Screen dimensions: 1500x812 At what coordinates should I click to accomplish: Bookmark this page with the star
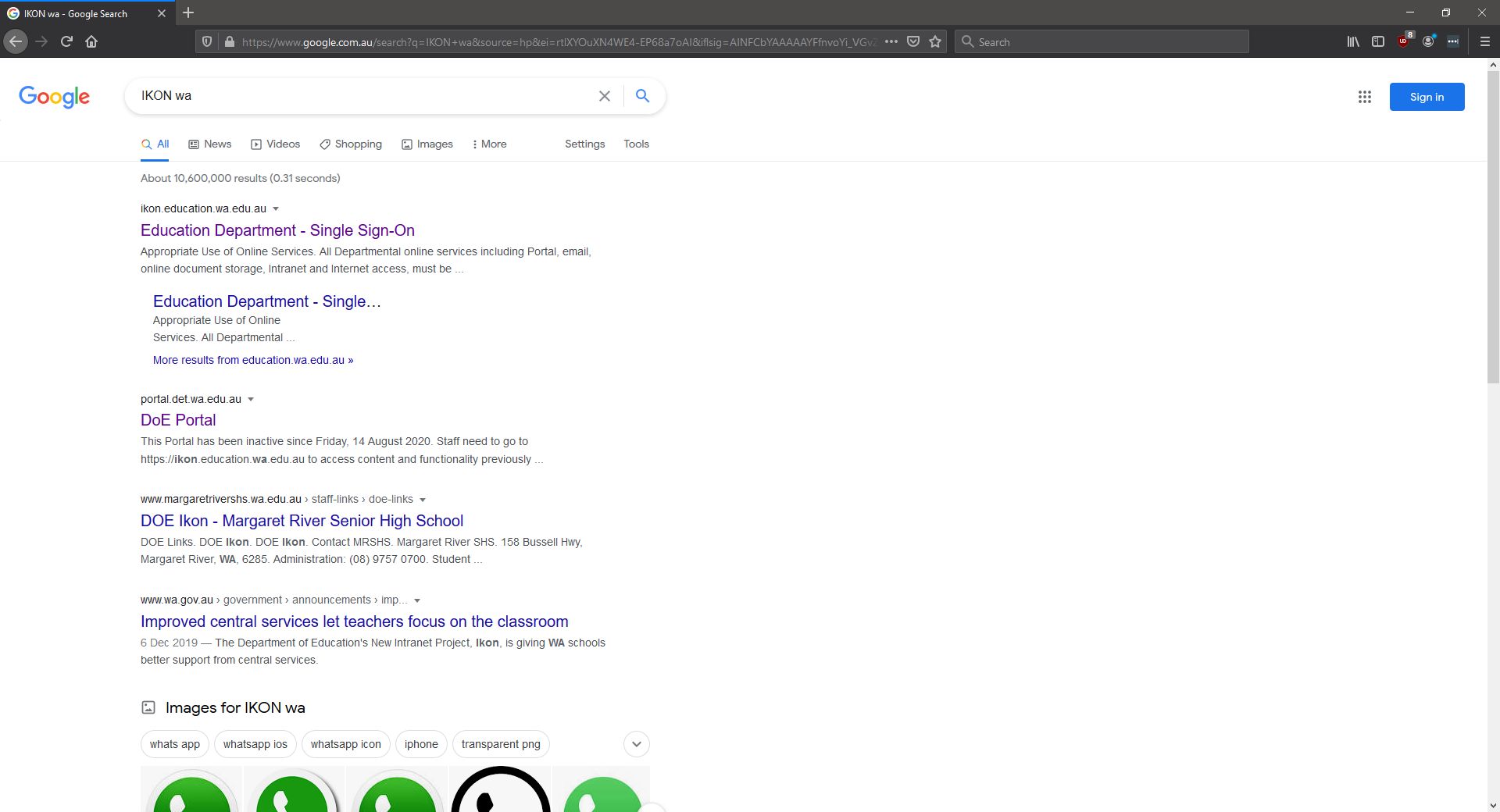click(x=935, y=41)
